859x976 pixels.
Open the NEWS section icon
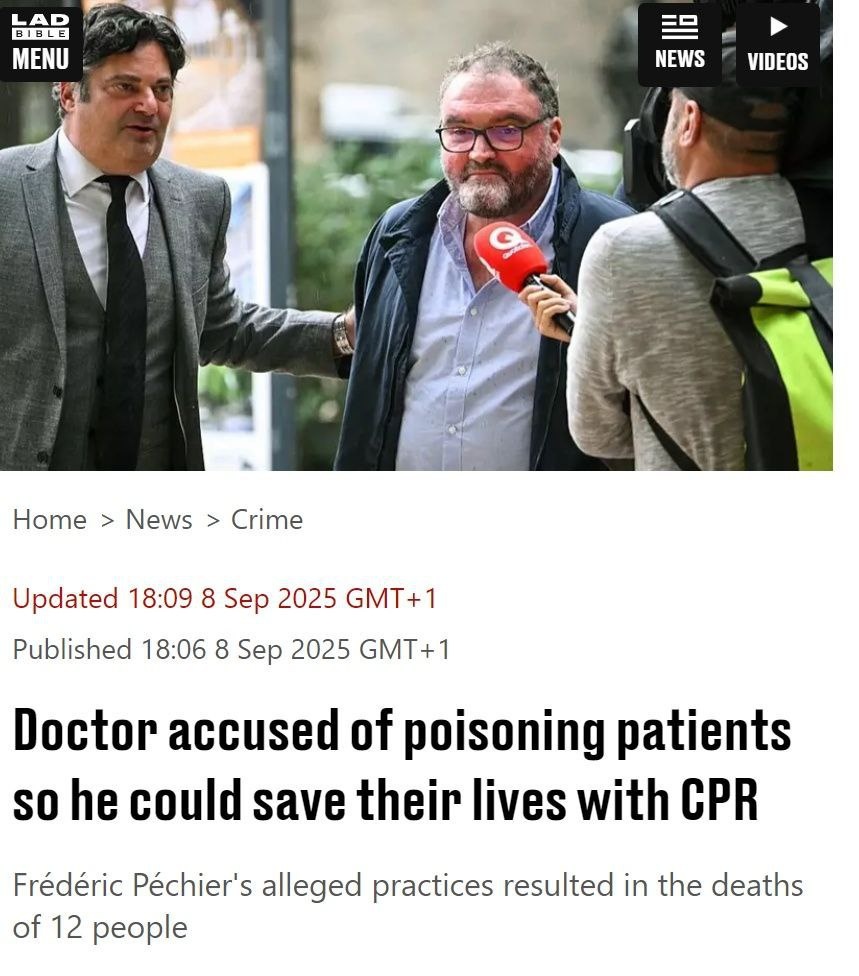pyautogui.click(x=679, y=27)
